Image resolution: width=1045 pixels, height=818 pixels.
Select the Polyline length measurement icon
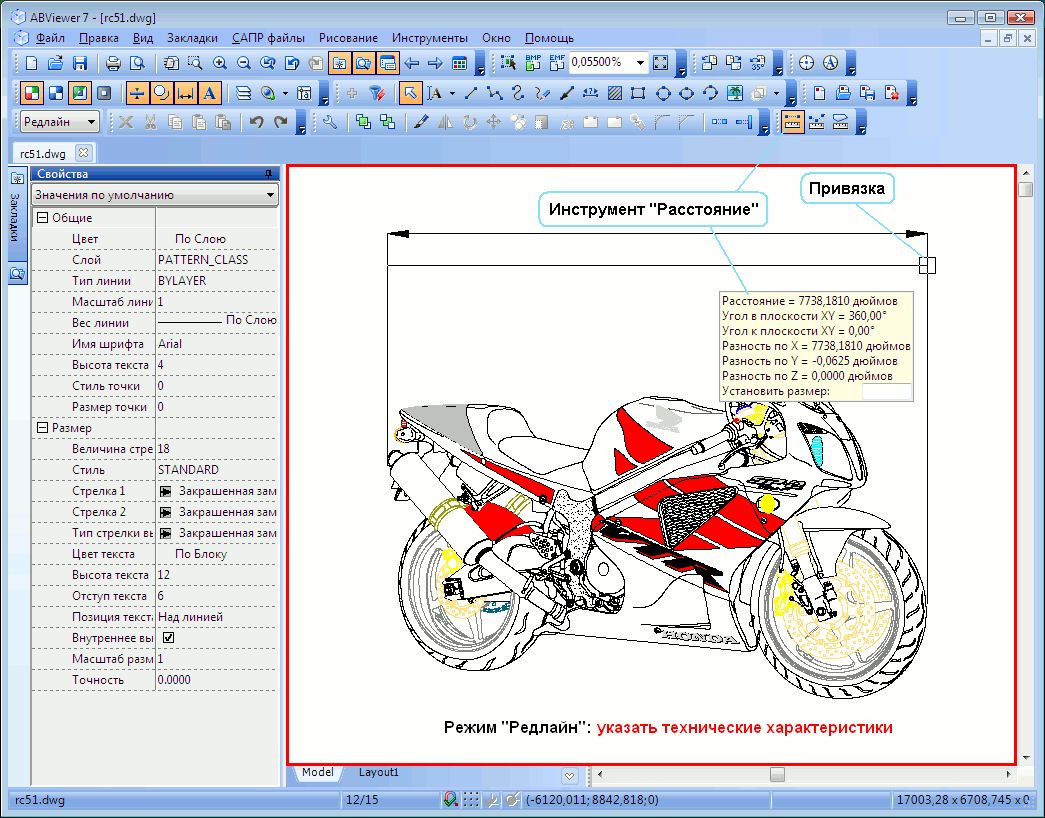(x=816, y=122)
